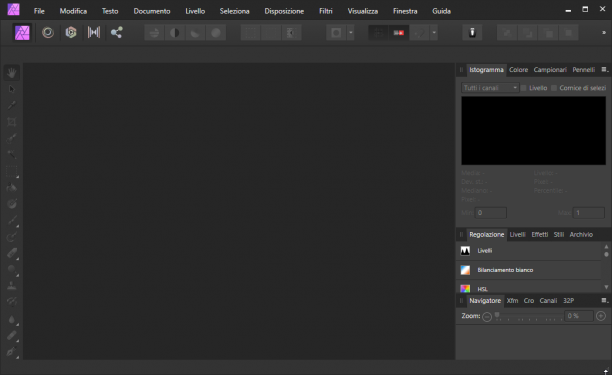
Task: Open the Tutti i canali dropdown
Action: [490, 88]
